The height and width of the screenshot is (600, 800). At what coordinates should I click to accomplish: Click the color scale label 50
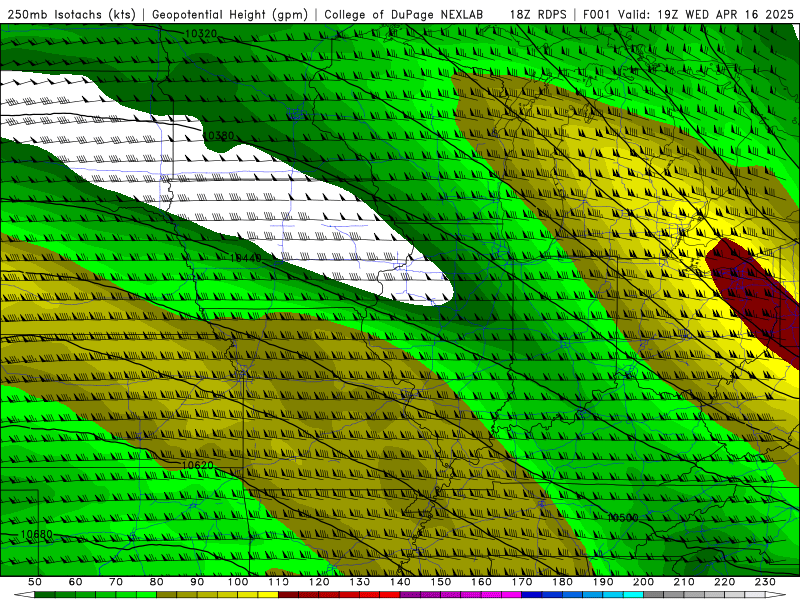[35, 582]
